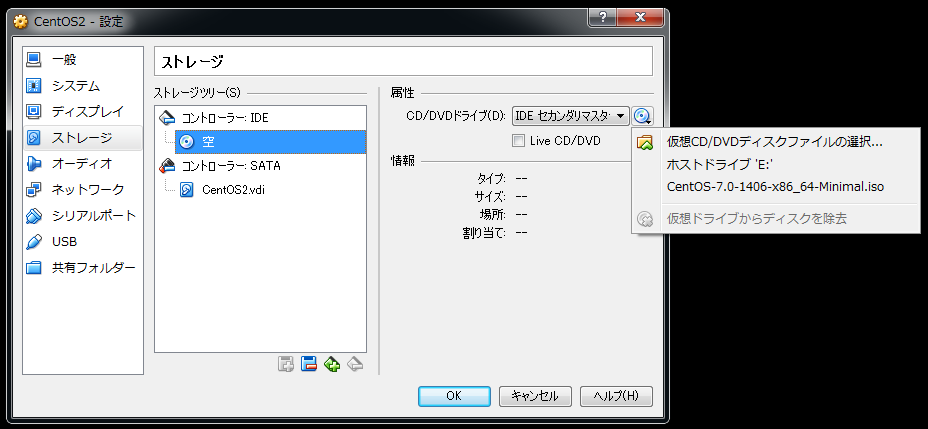Click the 共有フォルダー folder icon
This screenshot has height=429, width=928.
click(x=34, y=267)
